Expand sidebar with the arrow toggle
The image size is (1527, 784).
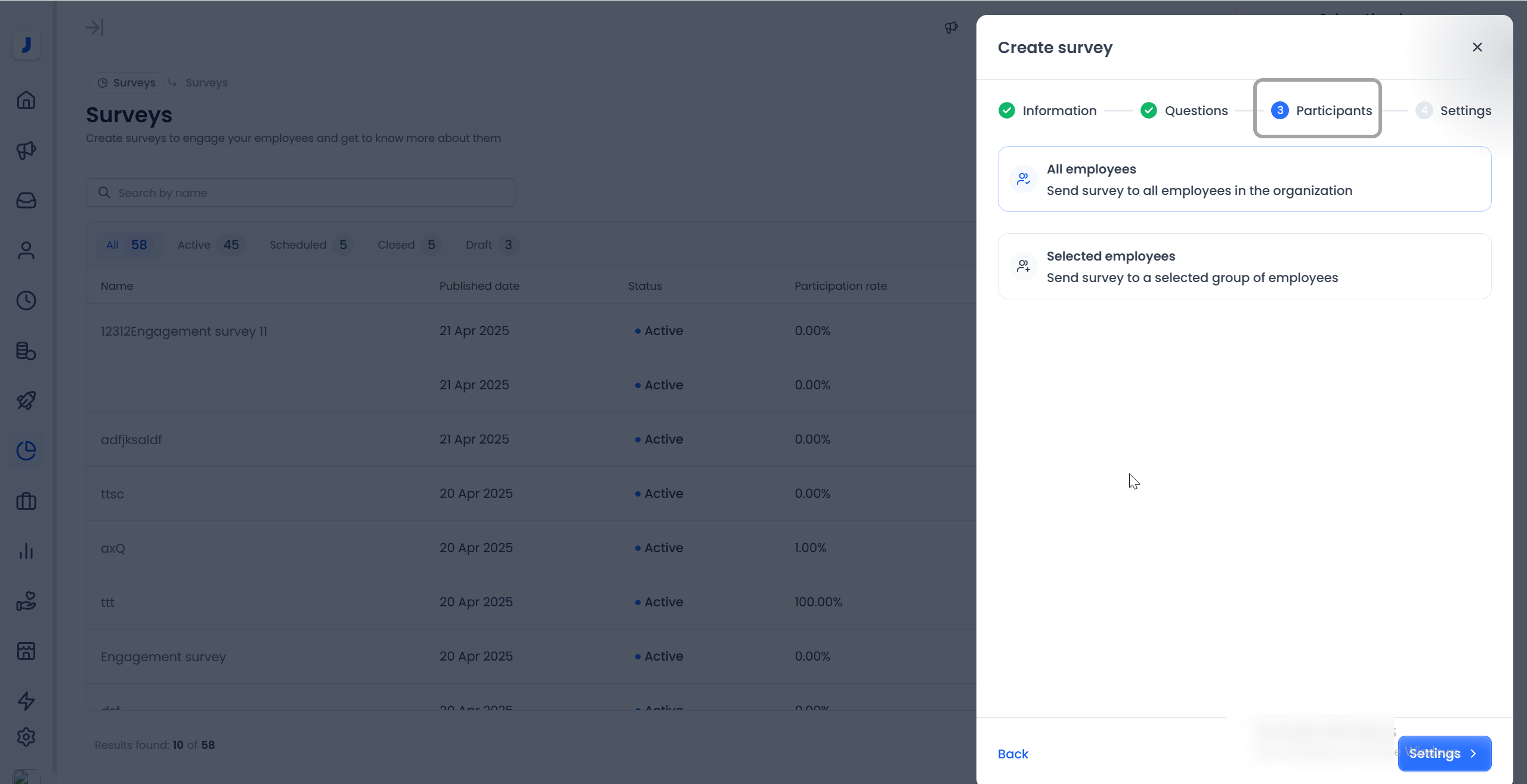pyautogui.click(x=94, y=27)
